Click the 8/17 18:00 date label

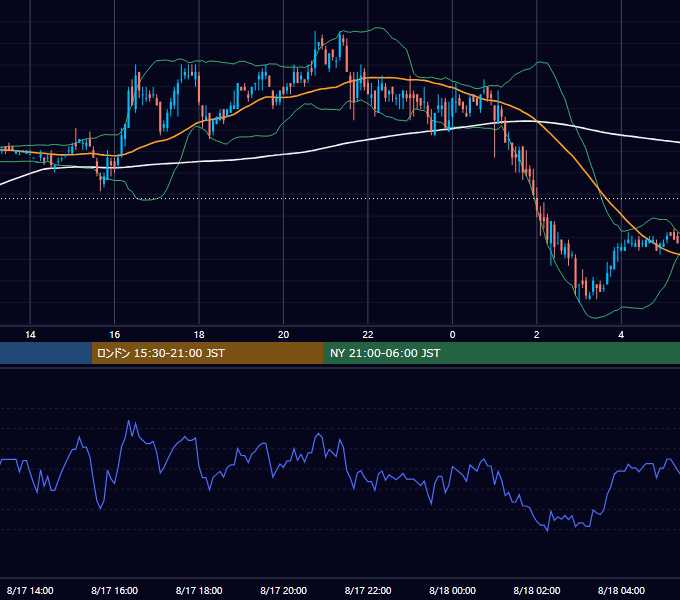pos(199,590)
